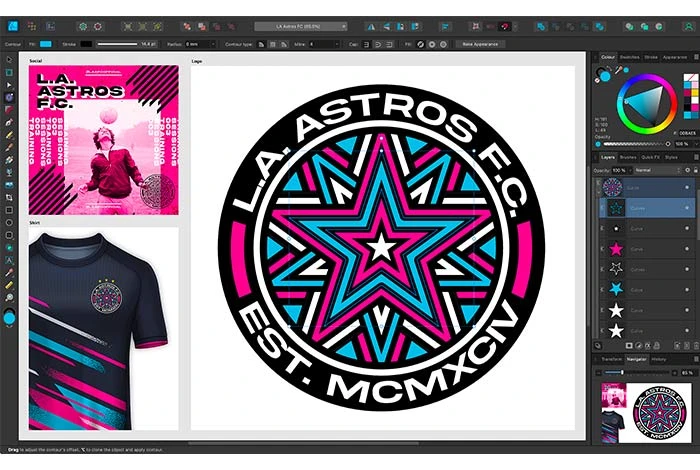Switch to the Pixel persona icon
This screenshot has height=470, width=700.
(x=32, y=26)
